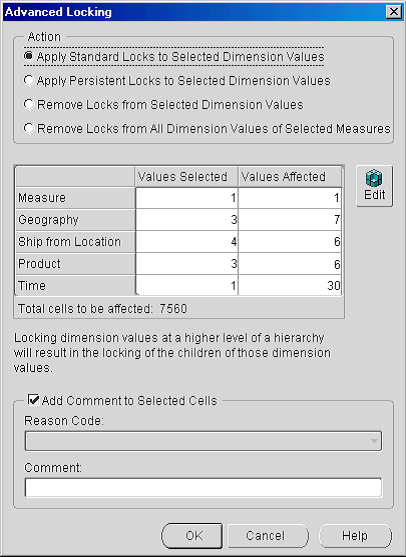Click the Values Affected column header
The width and height of the screenshot is (406, 557).
click(x=290, y=177)
